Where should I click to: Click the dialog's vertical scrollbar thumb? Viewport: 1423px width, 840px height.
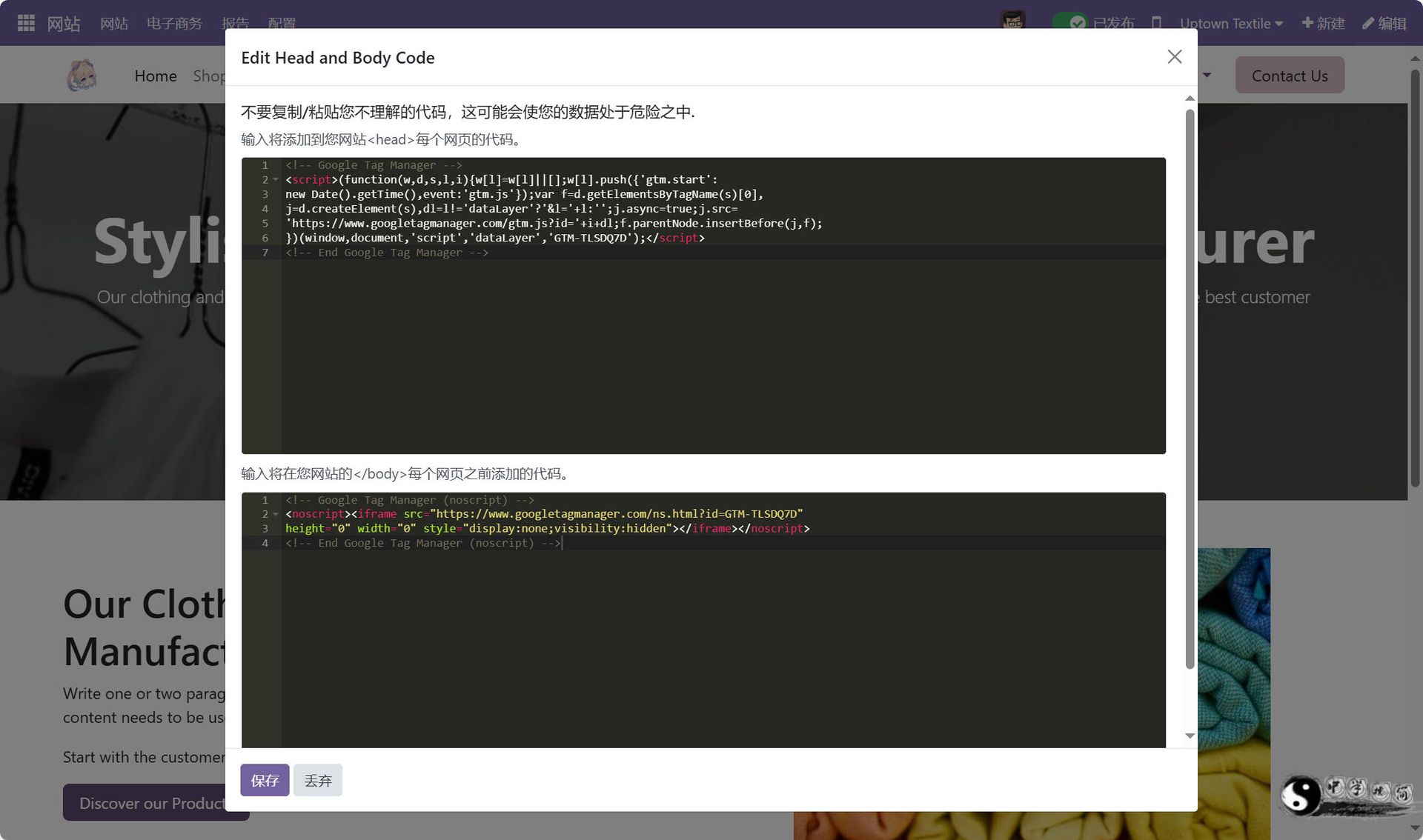(1190, 389)
